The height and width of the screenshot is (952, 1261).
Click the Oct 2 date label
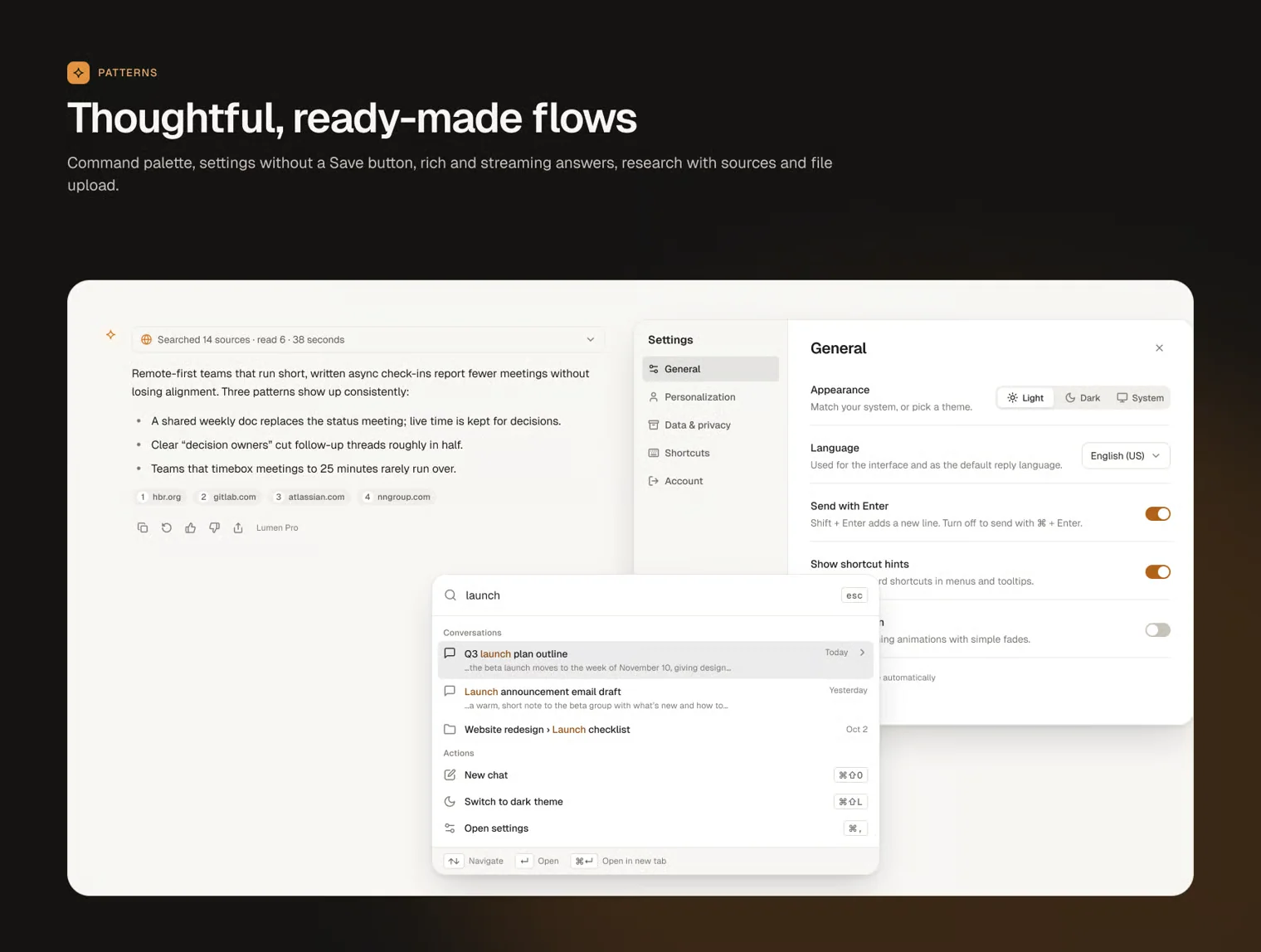coord(857,730)
